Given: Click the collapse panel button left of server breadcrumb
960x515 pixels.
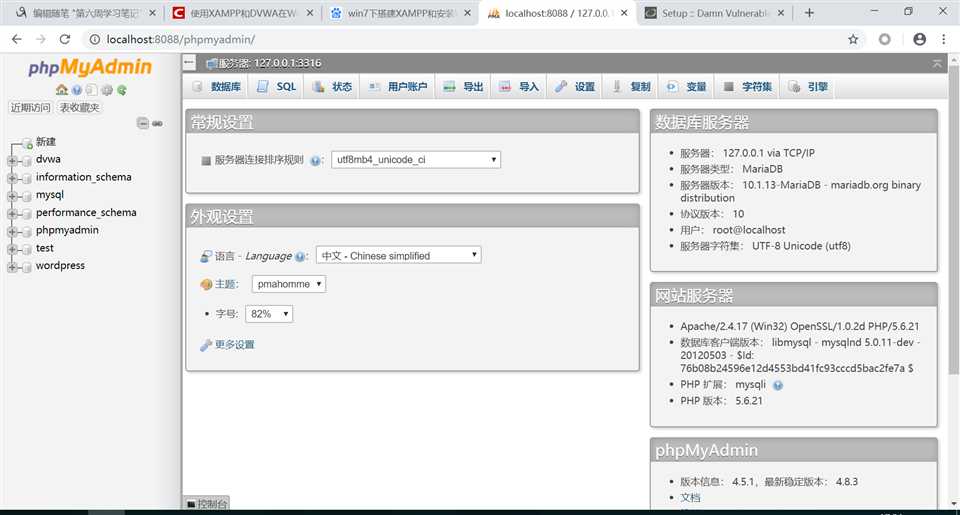Looking at the screenshot, I should tap(189, 62).
